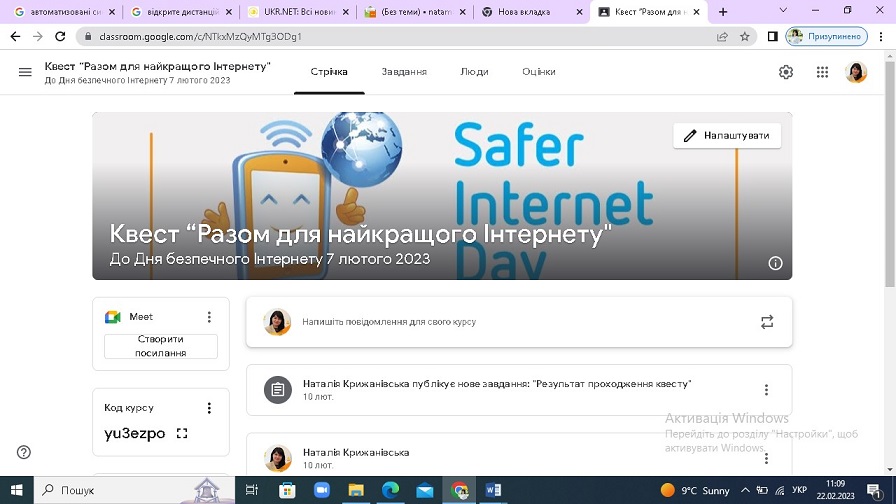896x504 pixels.
Task: Switch keyboard language УКР
Action: coord(799,490)
